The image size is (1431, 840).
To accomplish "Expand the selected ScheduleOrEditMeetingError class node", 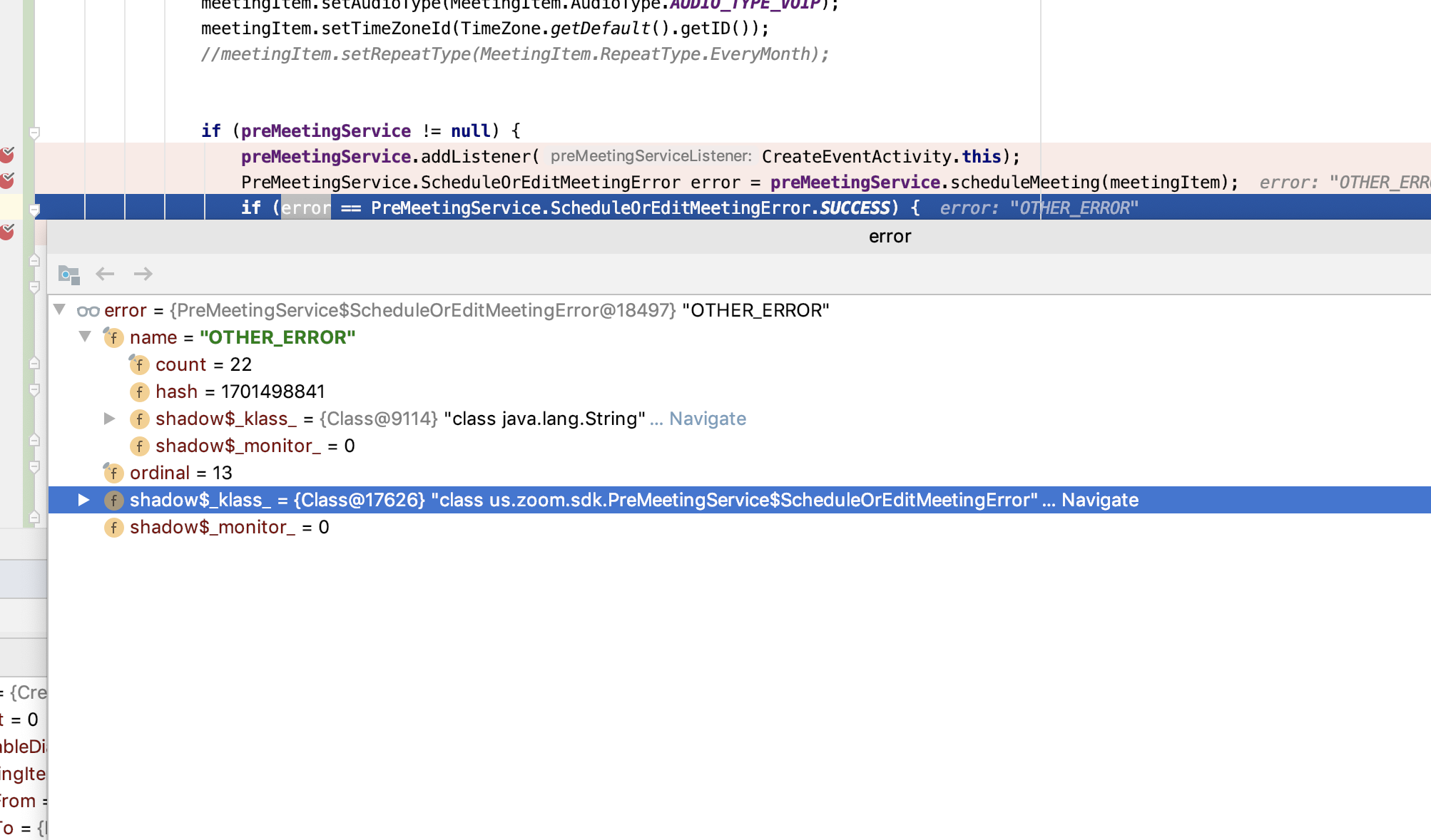I will coord(83,500).
